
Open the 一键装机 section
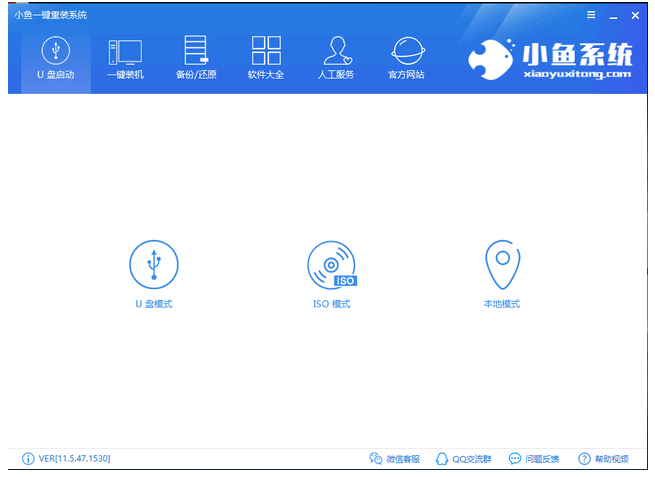125,59
